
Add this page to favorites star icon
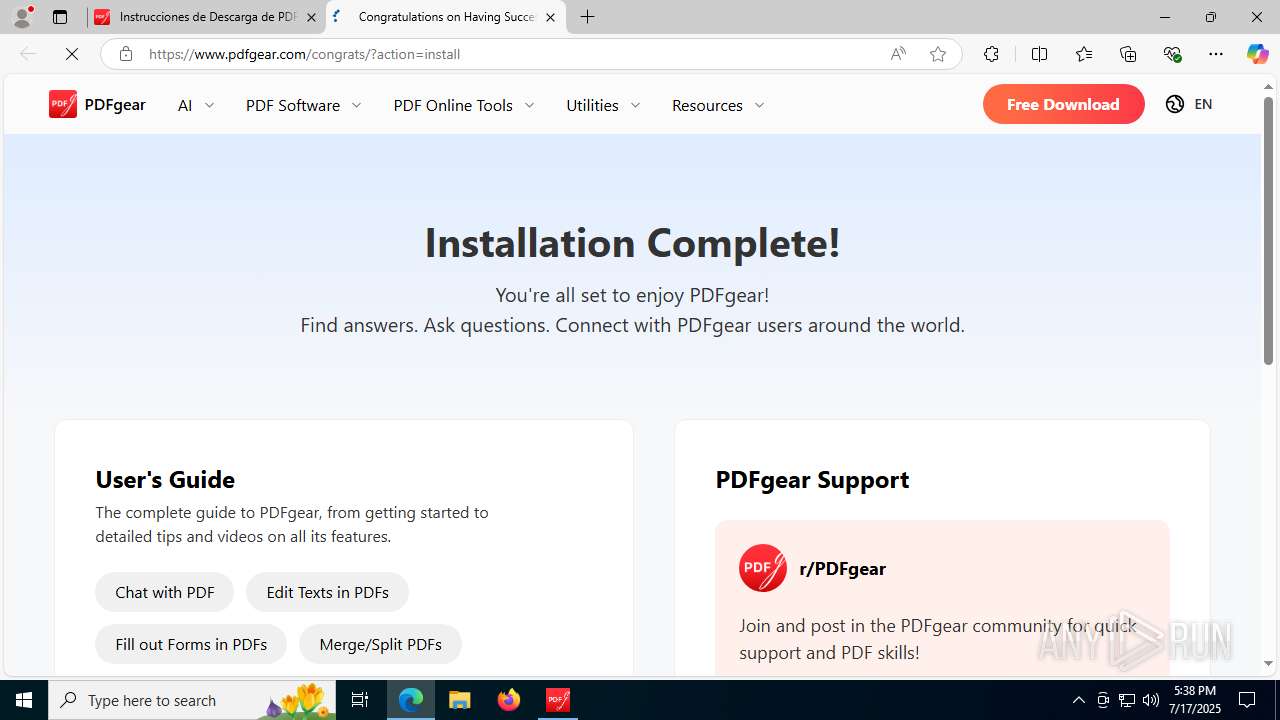coord(938,54)
